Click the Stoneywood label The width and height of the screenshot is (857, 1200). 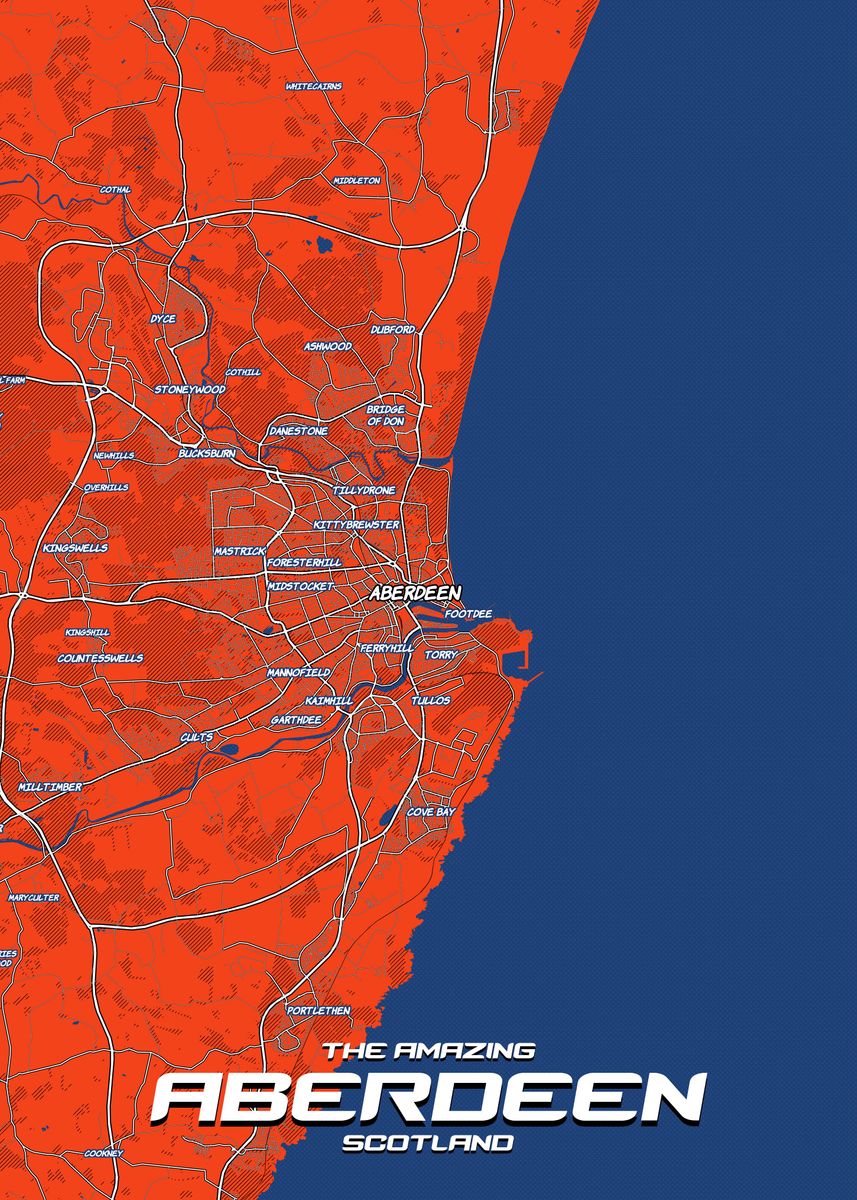pos(189,389)
